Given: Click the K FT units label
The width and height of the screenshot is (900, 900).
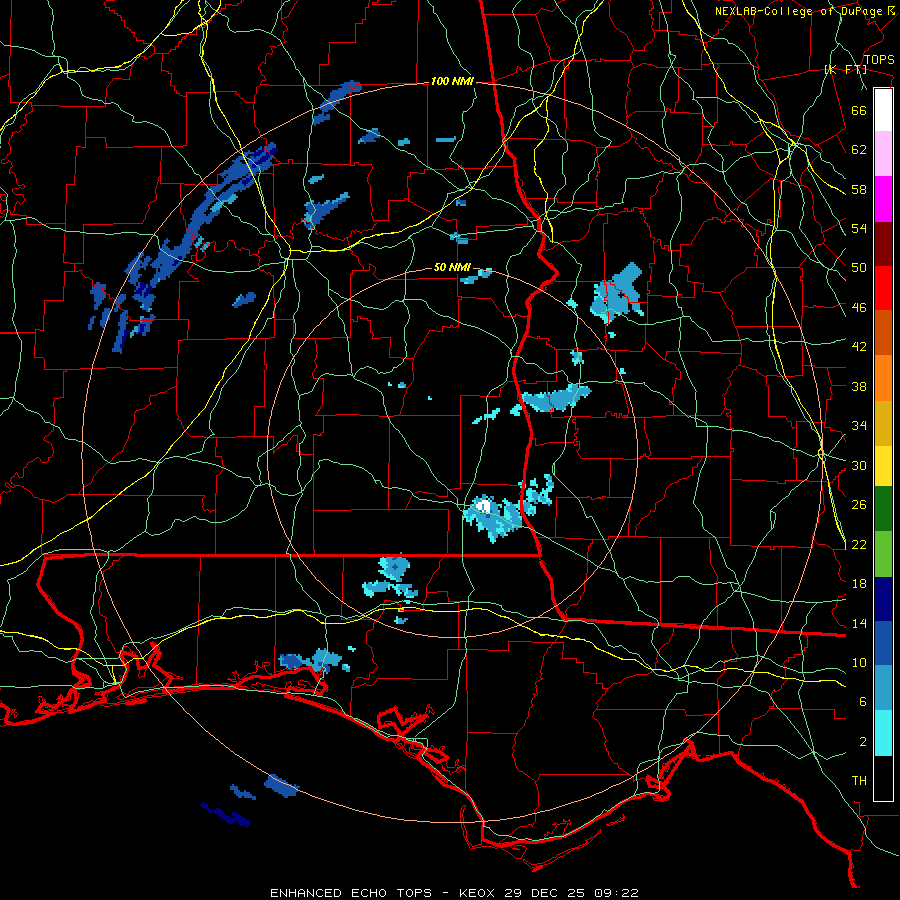Looking at the screenshot, I should pyautogui.click(x=845, y=69).
